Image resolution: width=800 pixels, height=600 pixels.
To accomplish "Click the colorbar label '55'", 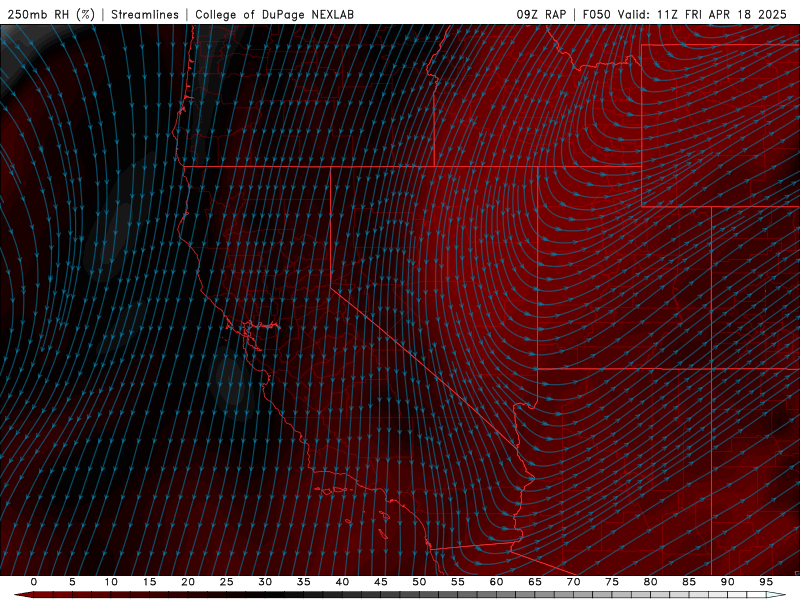I will [458, 582].
